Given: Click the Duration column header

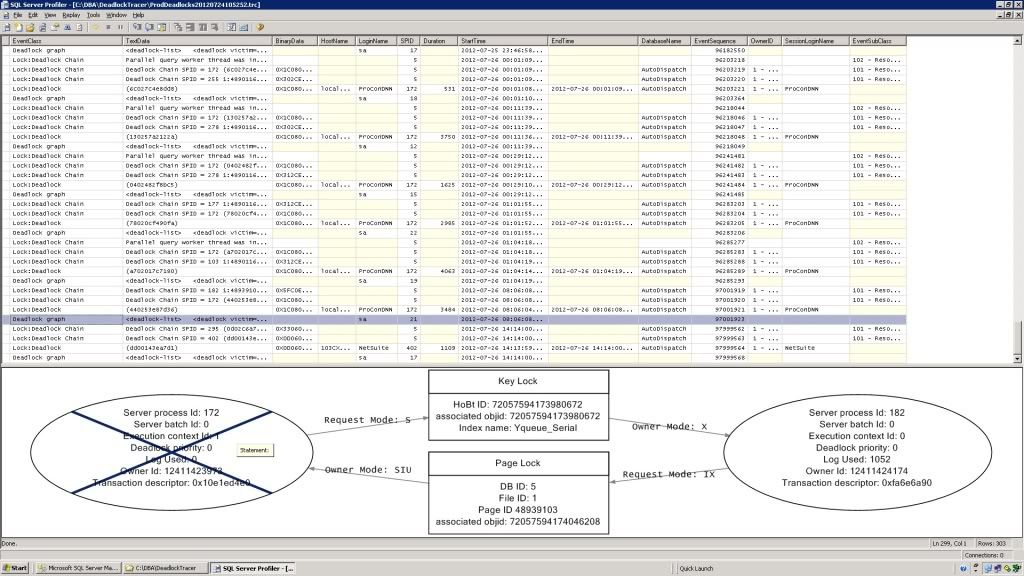Looking at the screenshot, I should click(439, 40).
